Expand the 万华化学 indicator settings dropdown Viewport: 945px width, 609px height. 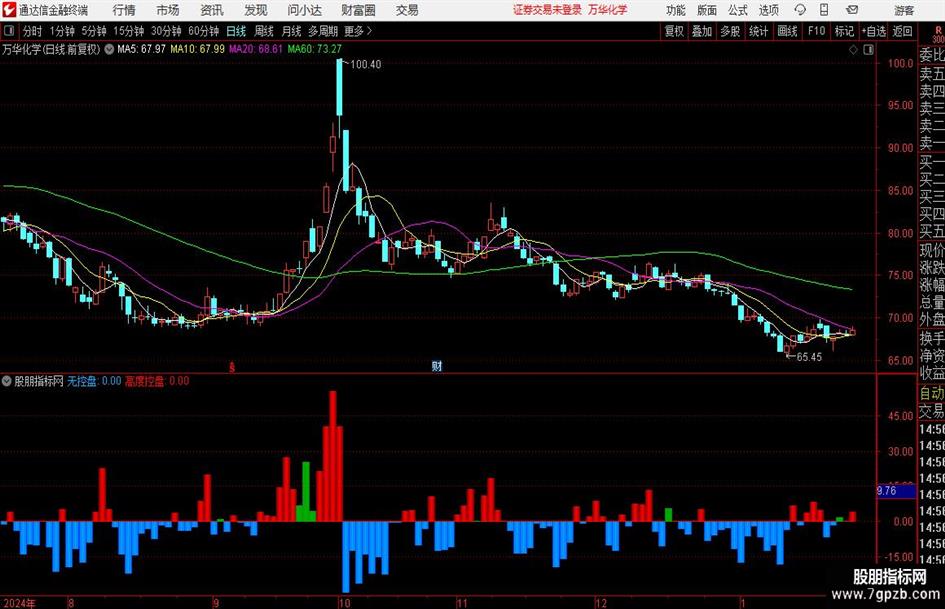109,49
